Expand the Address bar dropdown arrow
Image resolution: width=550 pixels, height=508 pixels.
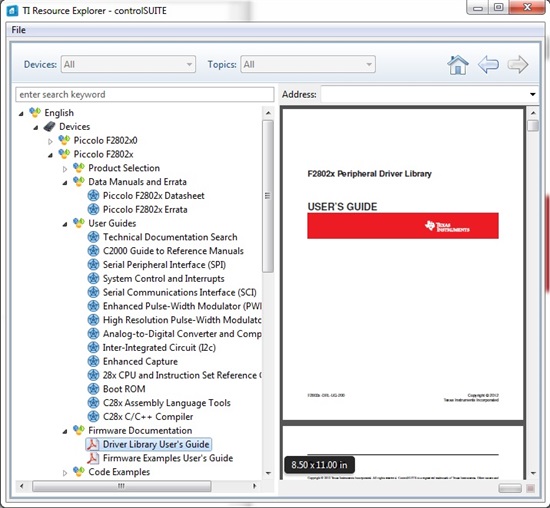pos(532,94)
